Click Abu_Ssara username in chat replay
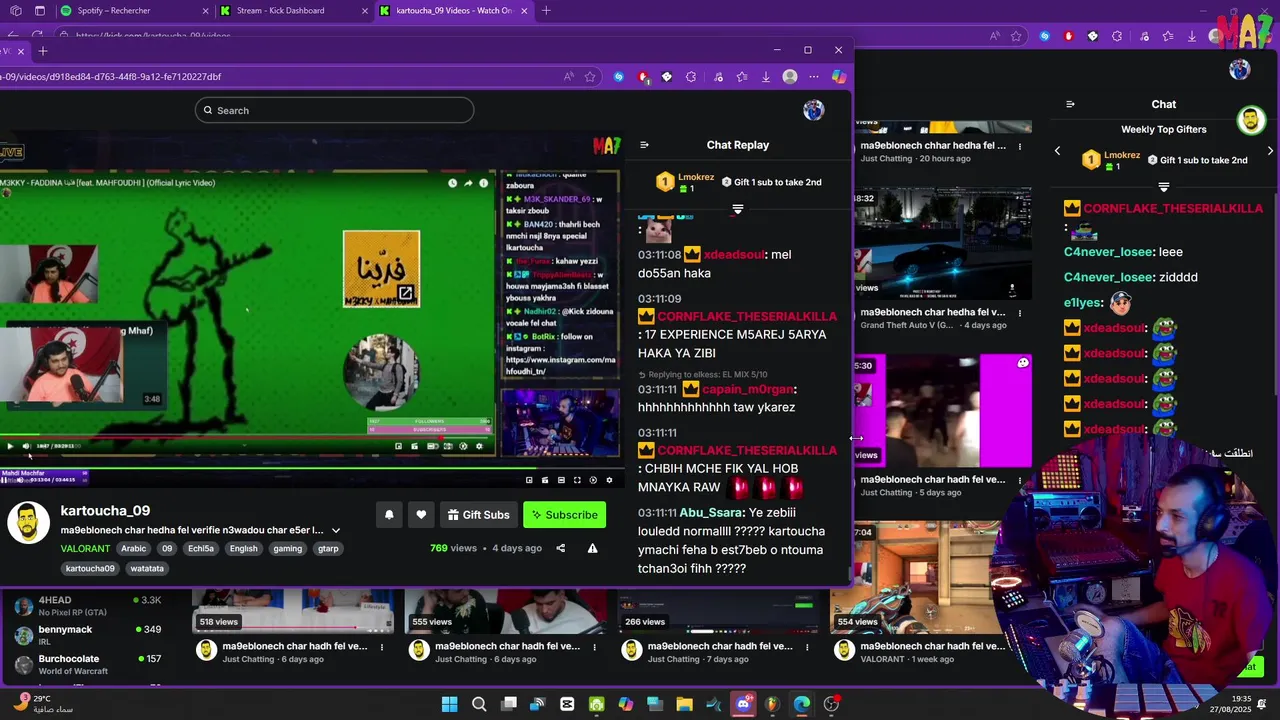Viewport: 1280px width, 720px height. coord(711,512)
